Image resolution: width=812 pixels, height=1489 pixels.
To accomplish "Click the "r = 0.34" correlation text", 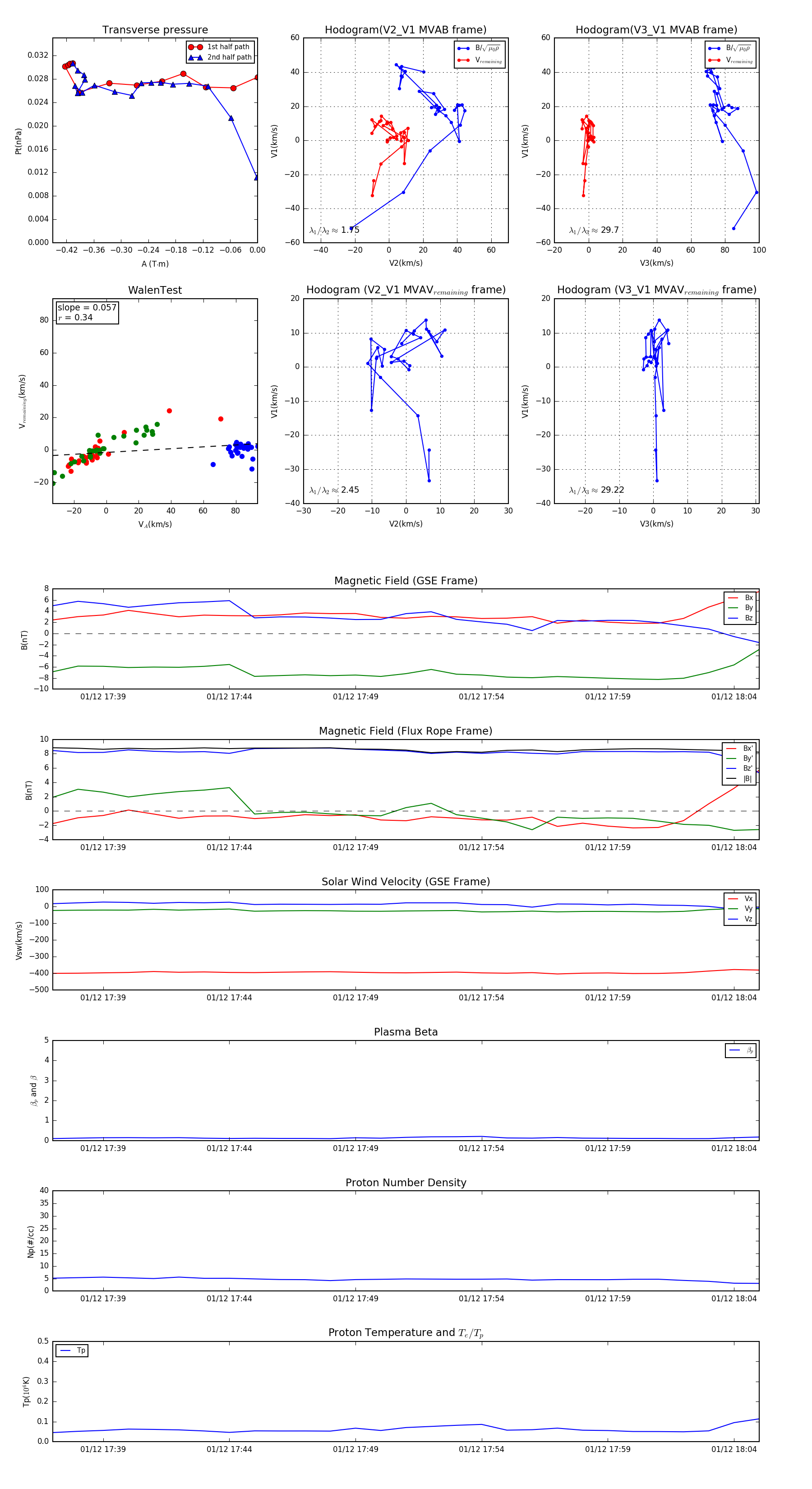I will coord(75,317).
